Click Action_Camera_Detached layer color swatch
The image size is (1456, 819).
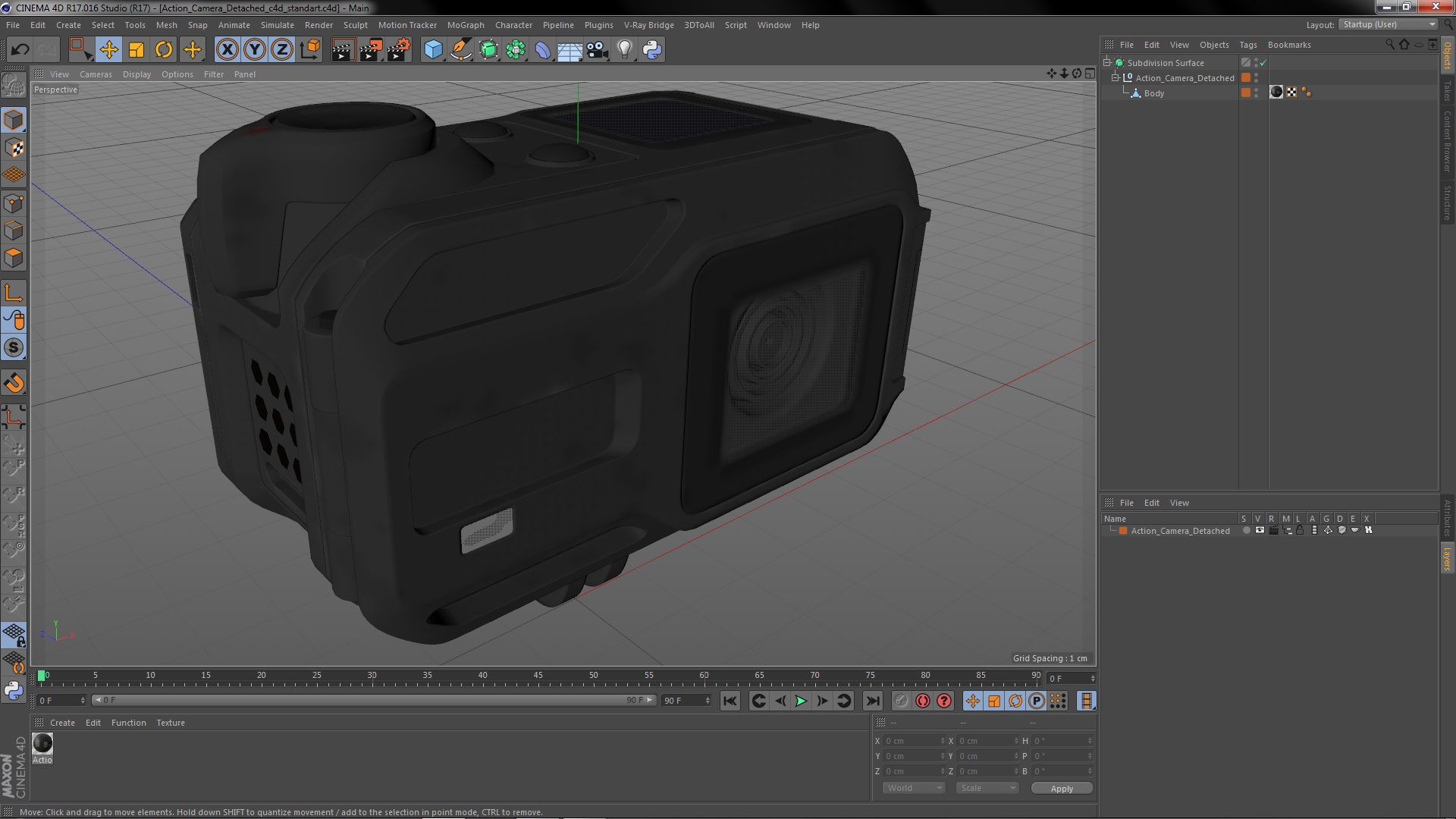point(1123,531)
